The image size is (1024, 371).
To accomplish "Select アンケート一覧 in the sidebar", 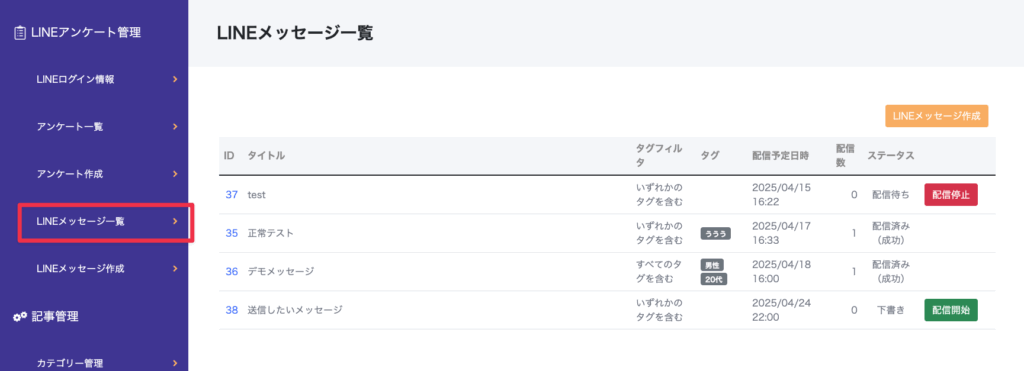I will (x=70, y=127).
